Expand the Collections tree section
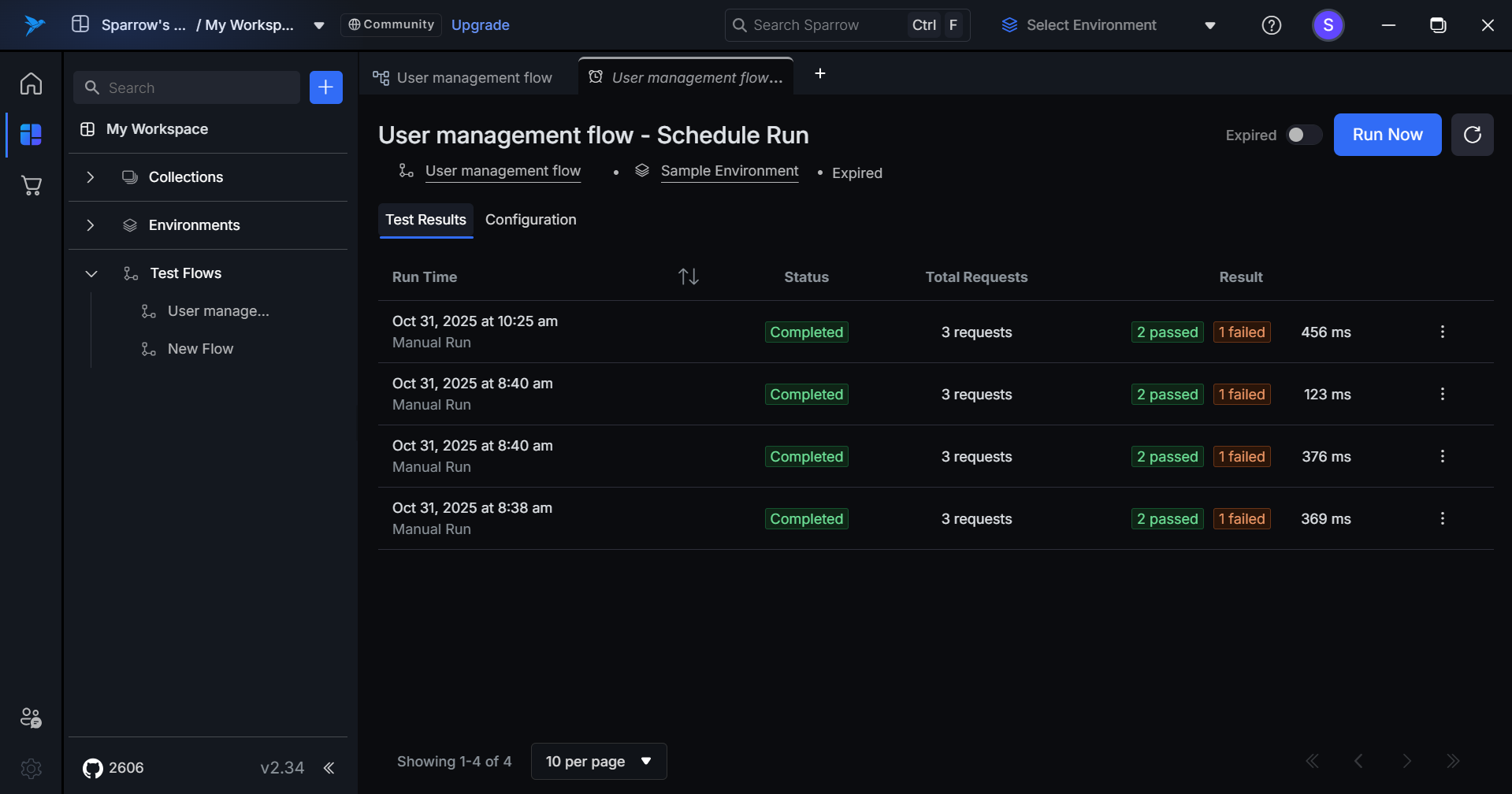 [x=91, y=177]
